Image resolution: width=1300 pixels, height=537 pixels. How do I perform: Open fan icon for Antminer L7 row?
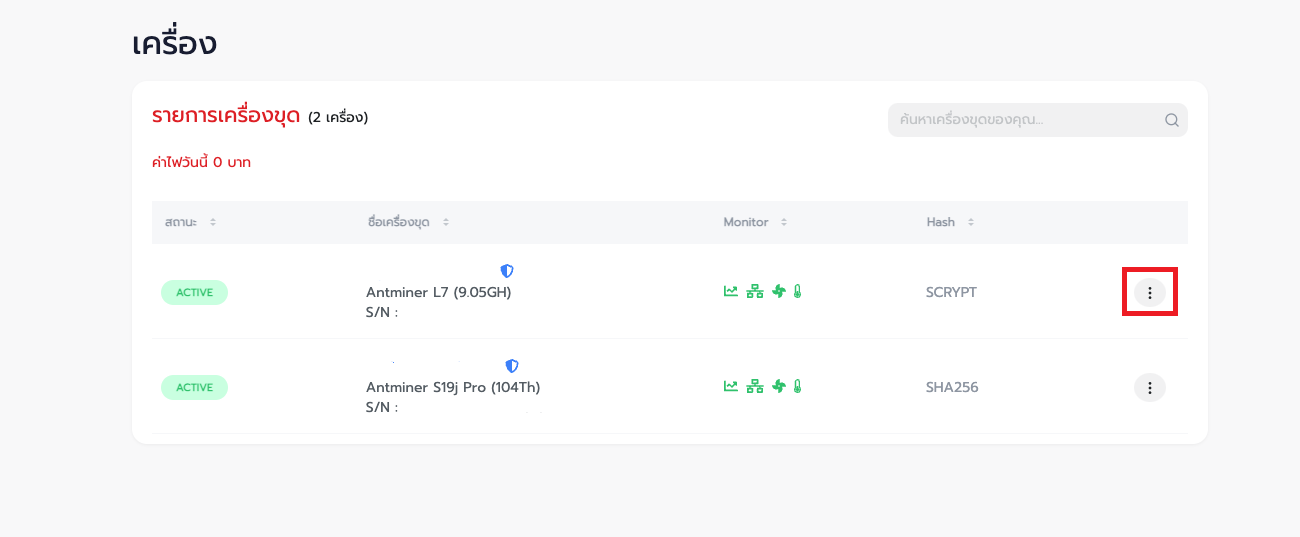[x=779, y=291]
